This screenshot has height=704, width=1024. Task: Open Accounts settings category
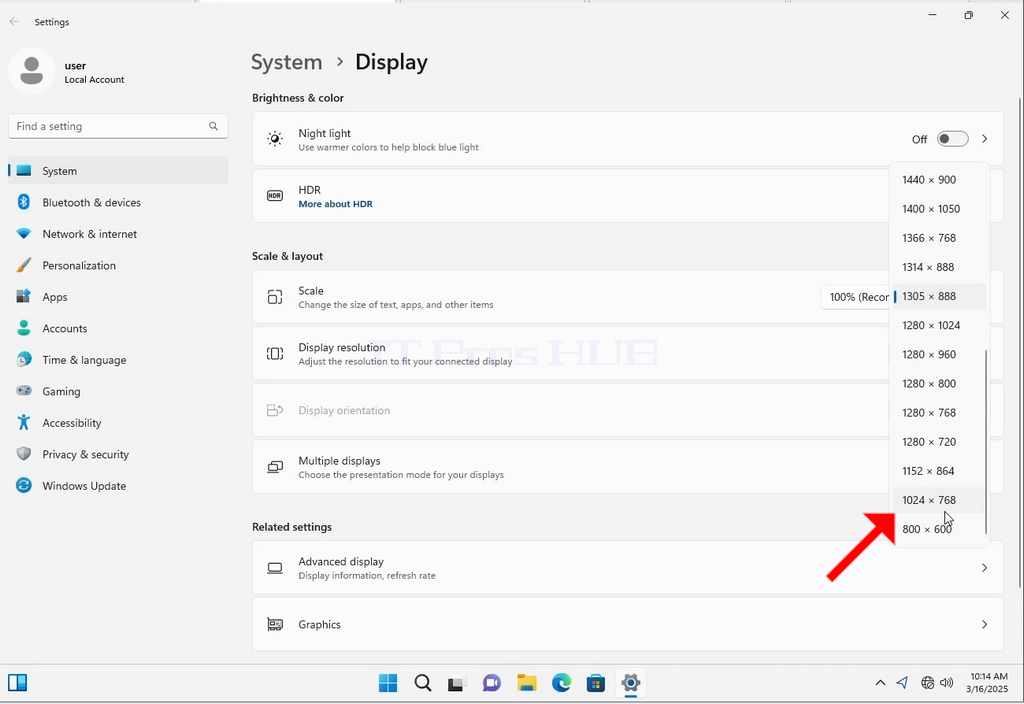118,328
